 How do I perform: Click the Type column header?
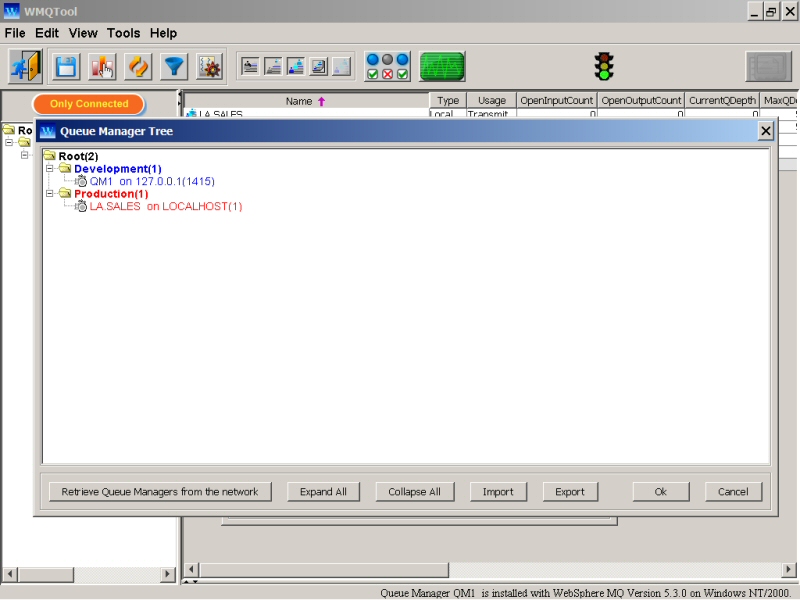(448, 101)
